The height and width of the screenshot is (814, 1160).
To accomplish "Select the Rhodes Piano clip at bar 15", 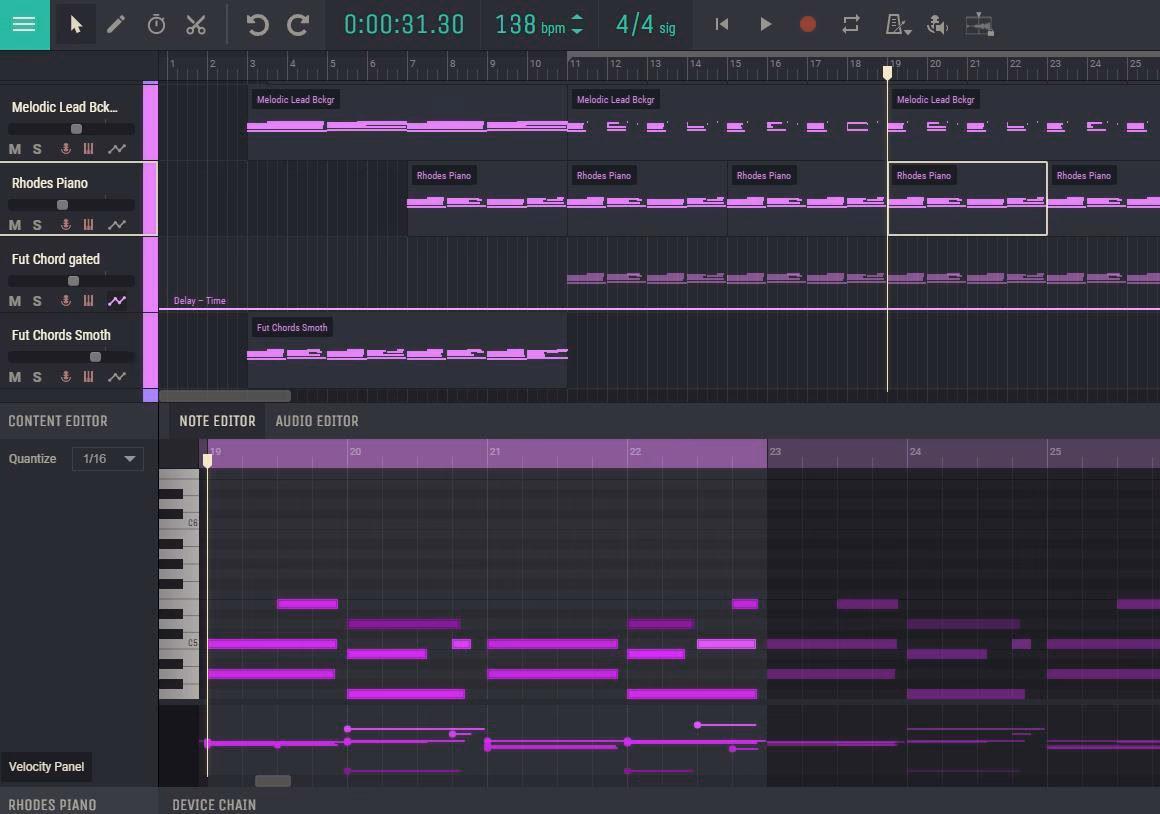I will point(807,198).
